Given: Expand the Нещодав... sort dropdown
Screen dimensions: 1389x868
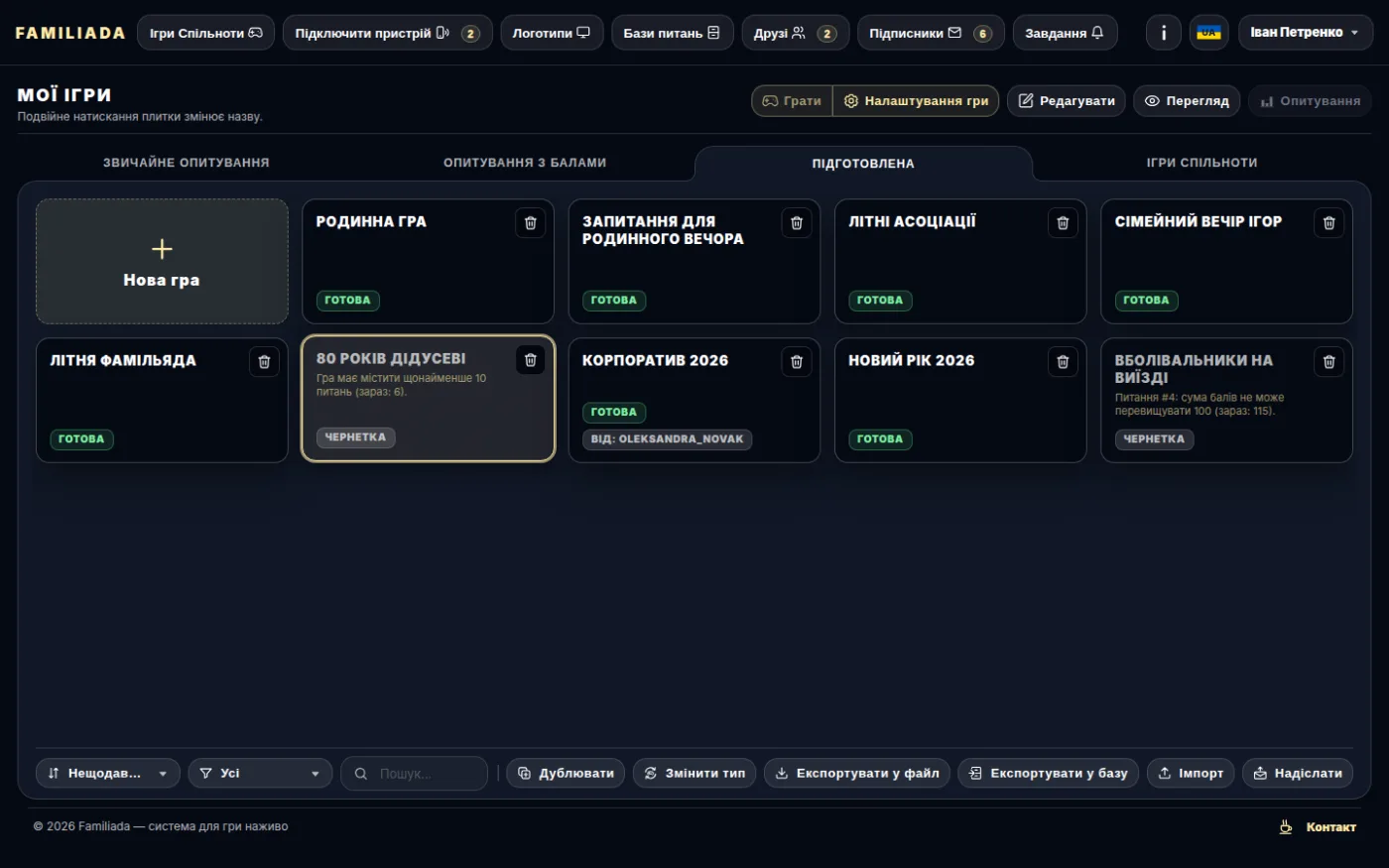Looking at the screenshot, I should point(108,773).
